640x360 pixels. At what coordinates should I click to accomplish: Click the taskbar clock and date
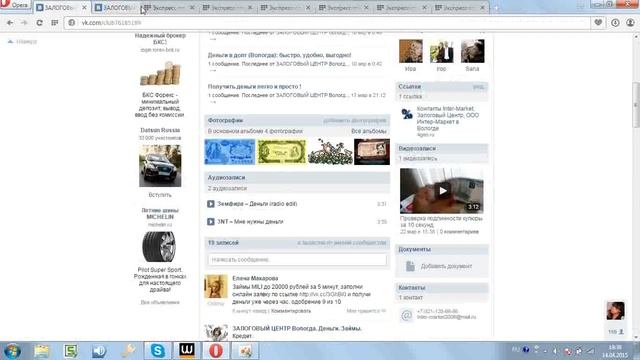pos(614,351)
